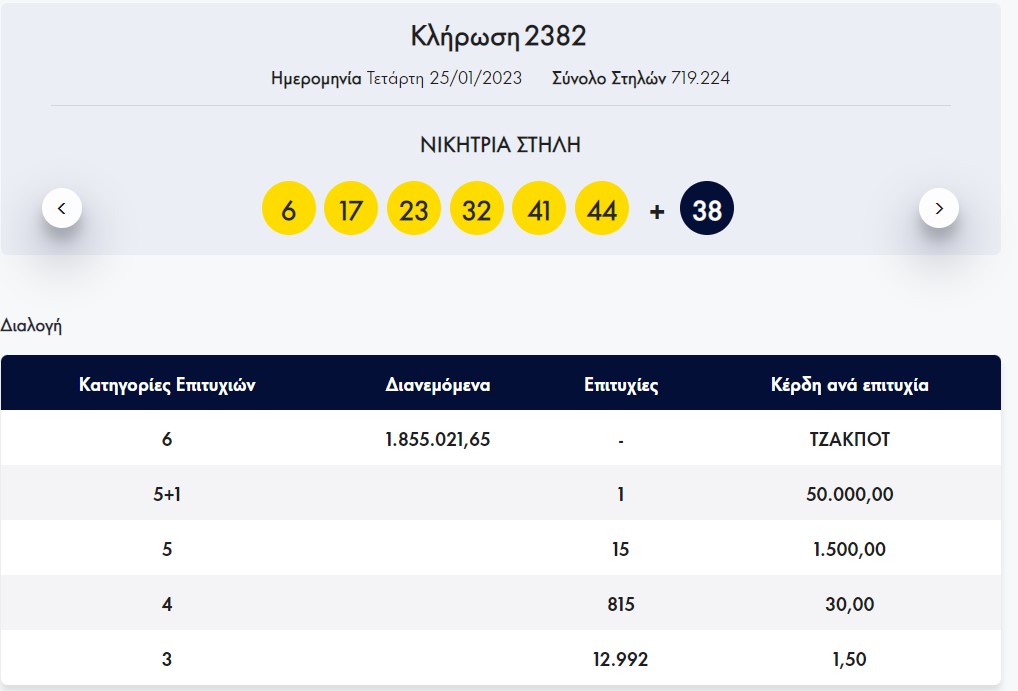
Task: Select yellow winning number ball 23
Action: point(414,208)
